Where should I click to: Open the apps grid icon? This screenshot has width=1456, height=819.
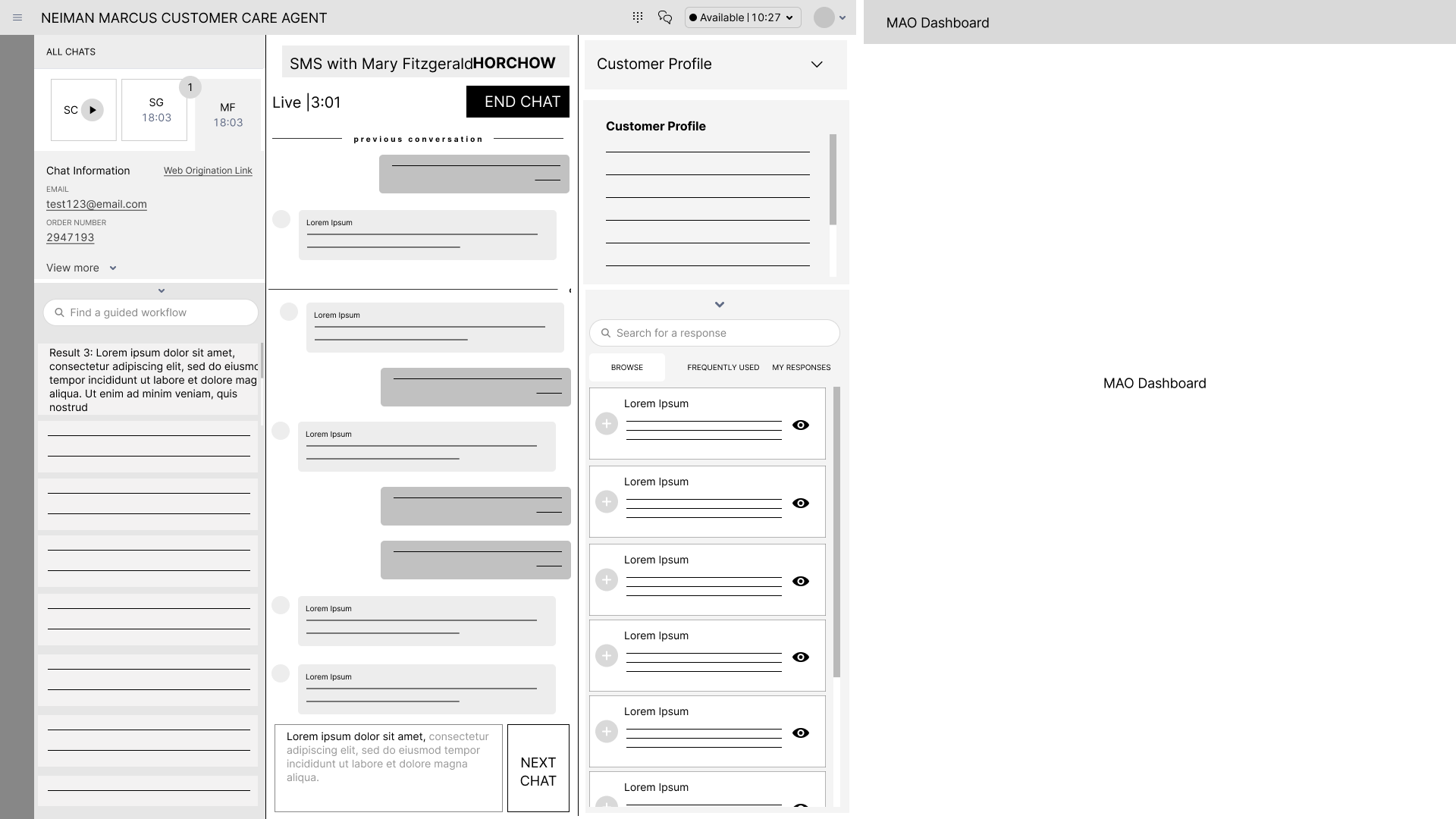pyautogui.click(x=638, y=17)
